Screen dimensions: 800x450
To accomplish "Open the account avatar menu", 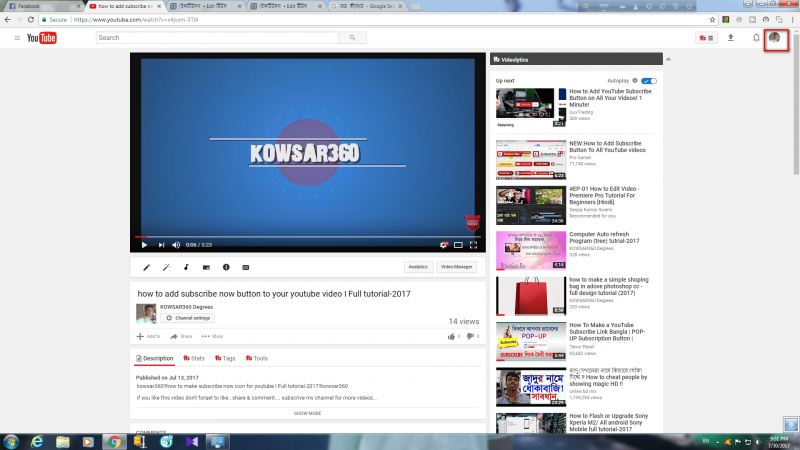I will click(x=774, y=38).
